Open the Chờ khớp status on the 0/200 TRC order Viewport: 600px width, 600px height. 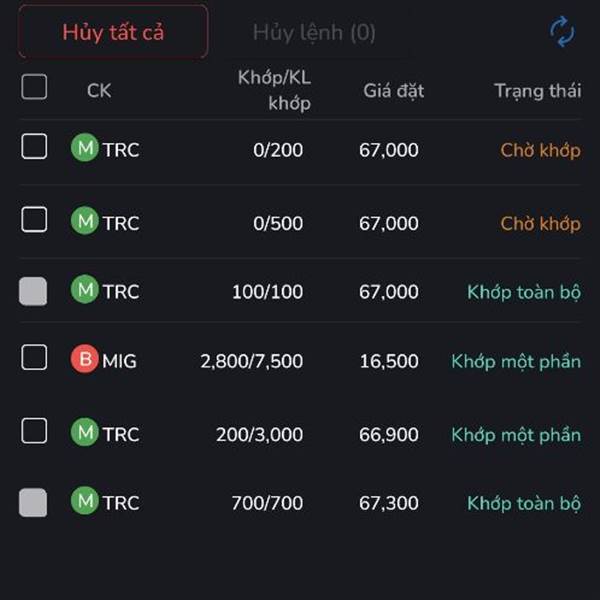click(x=540, y=150)
